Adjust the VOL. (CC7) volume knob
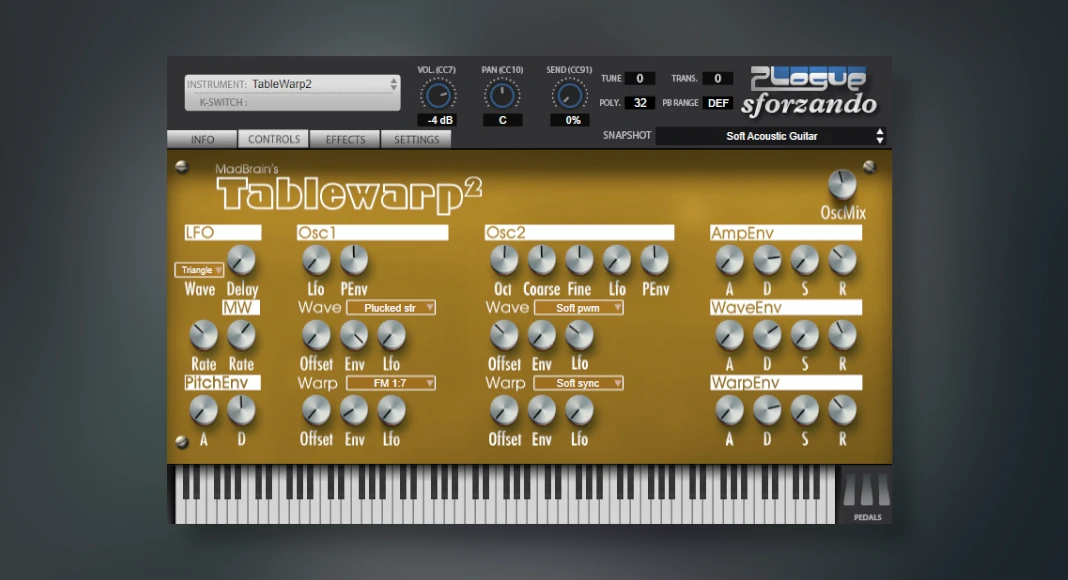The height and width of the screenshot is (580, 1068). point(437,95)
